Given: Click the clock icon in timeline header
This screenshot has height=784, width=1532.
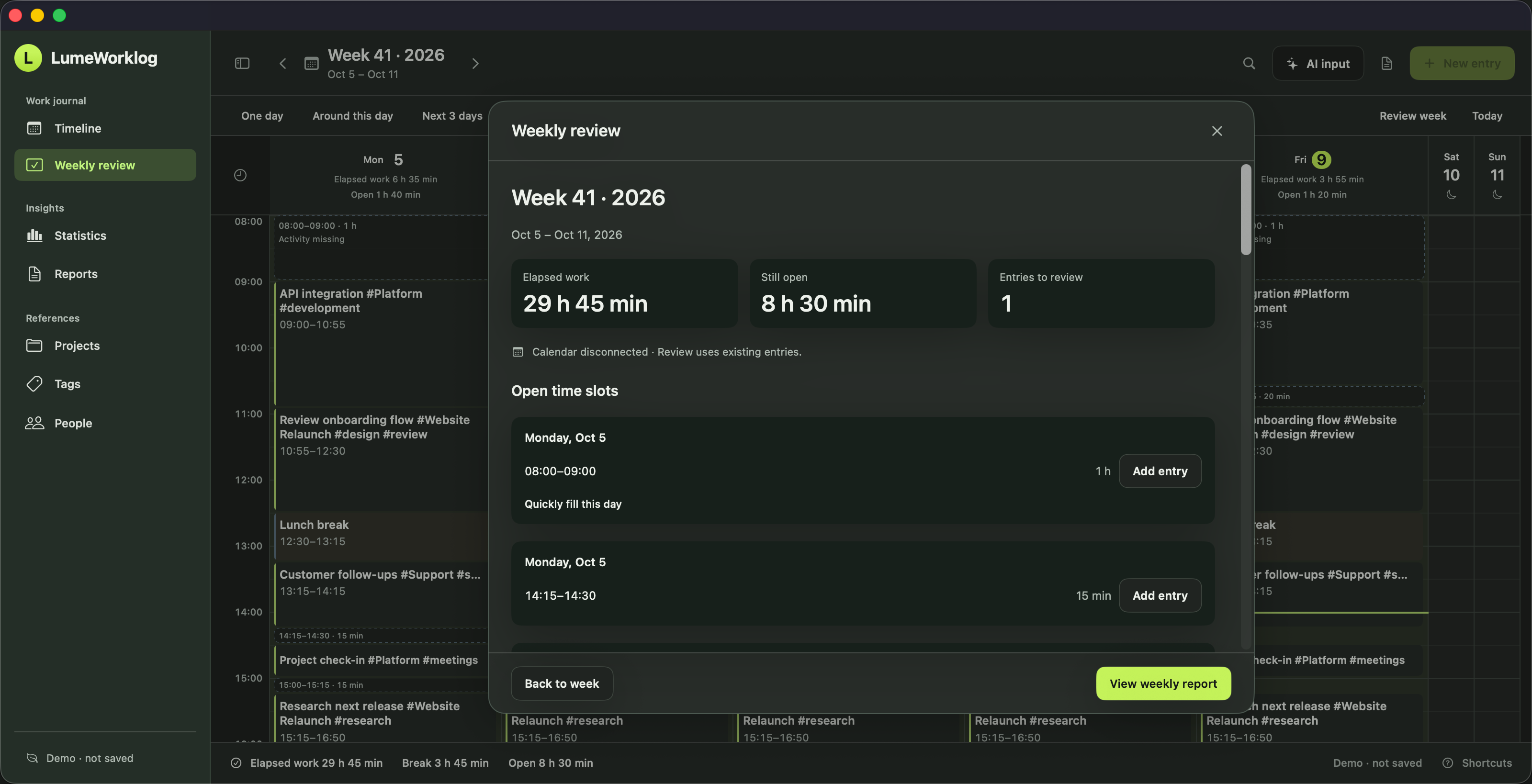Looking at the screenshot, I should point(240,175).
